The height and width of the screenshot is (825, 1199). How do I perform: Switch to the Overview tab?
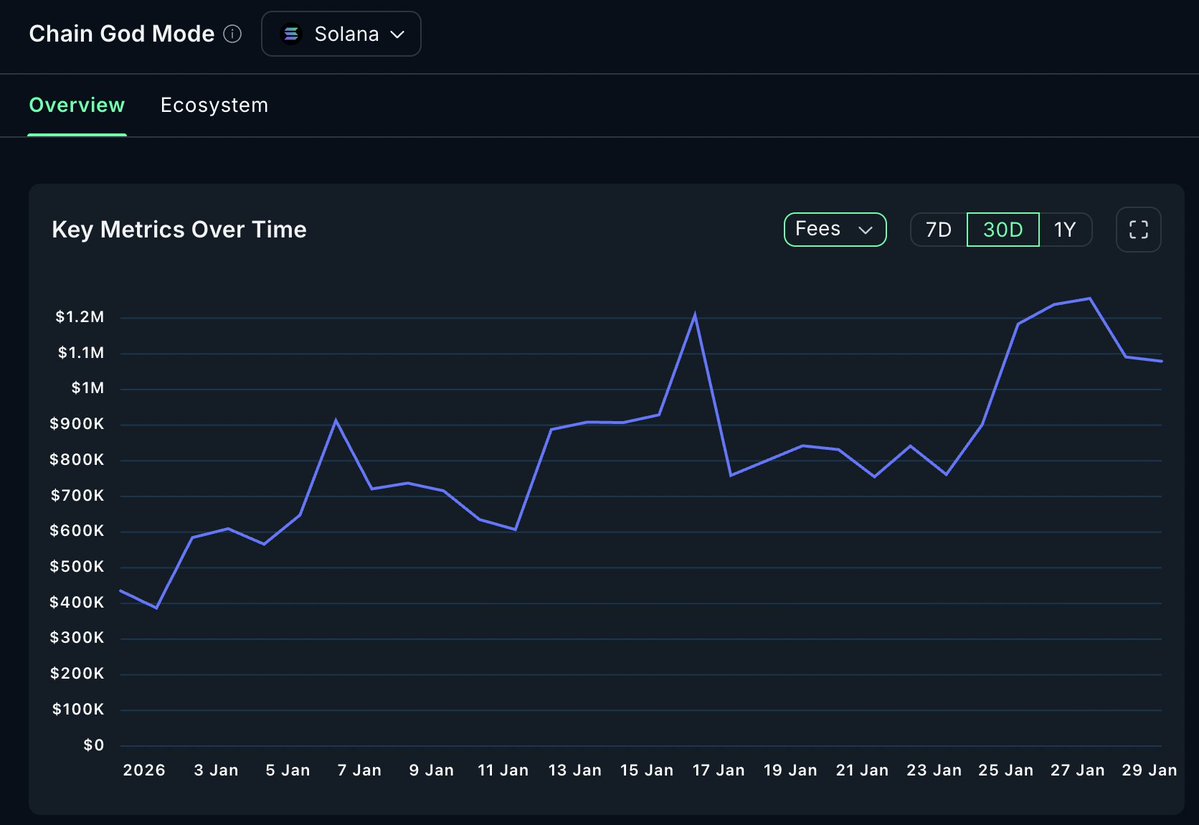[76, 106]
